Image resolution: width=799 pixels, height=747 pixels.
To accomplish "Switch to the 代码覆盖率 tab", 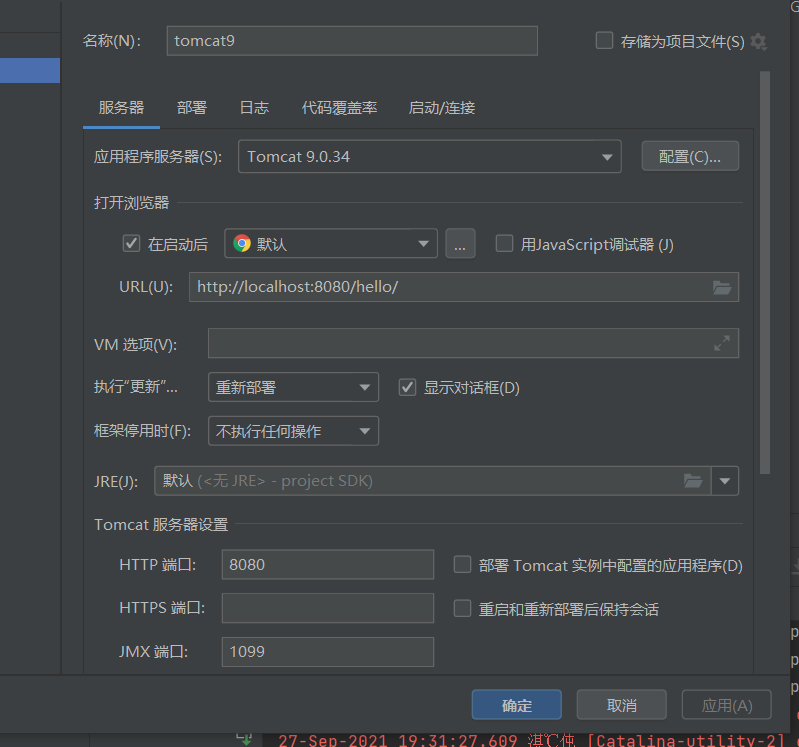I will point(339,108).
